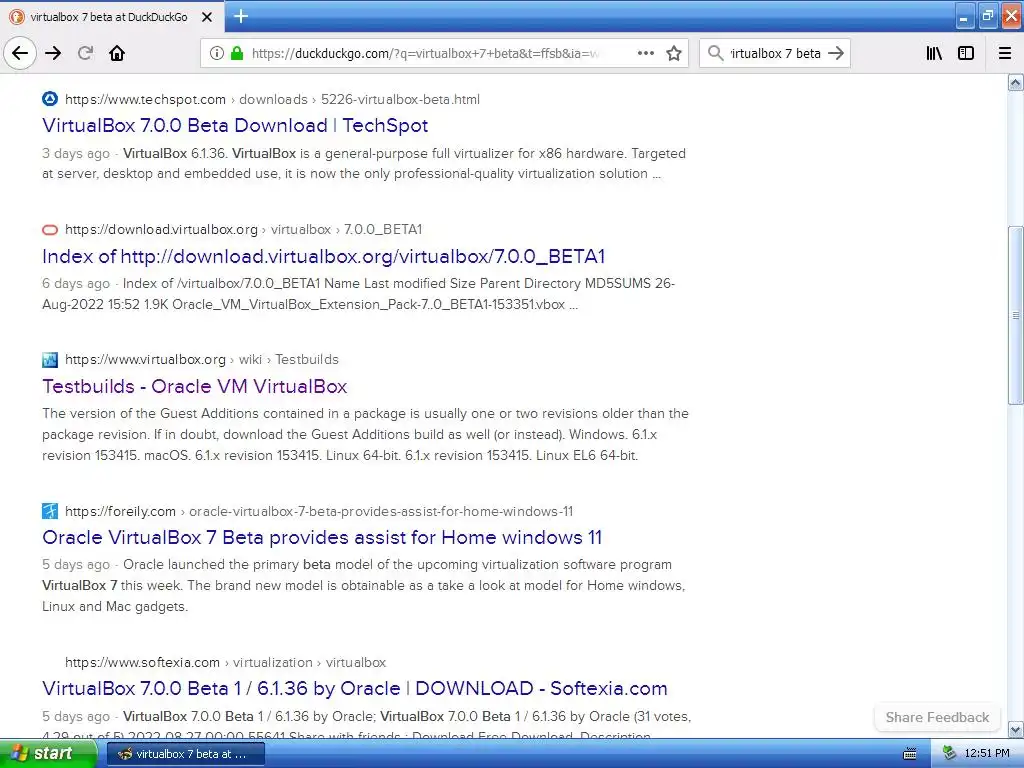Show site information icon in address bar

(x=217, y=53)
